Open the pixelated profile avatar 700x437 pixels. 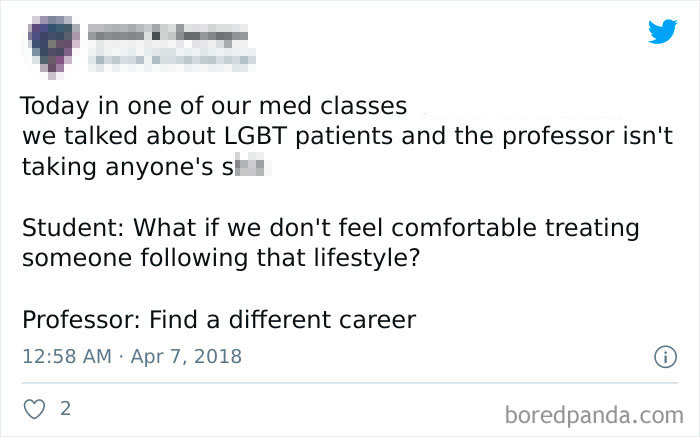(52, 47)
